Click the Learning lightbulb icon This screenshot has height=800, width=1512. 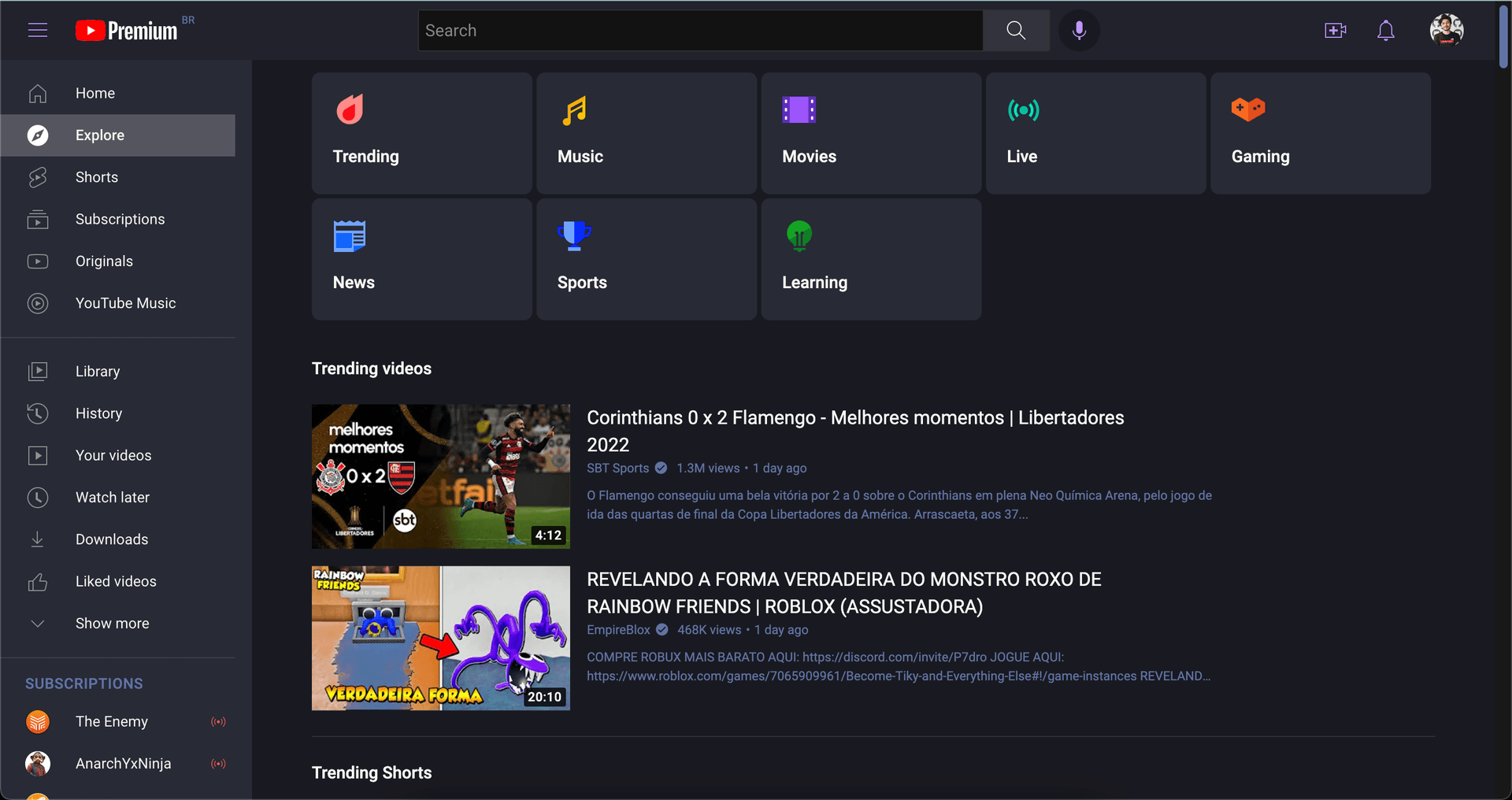pos(799,235)
